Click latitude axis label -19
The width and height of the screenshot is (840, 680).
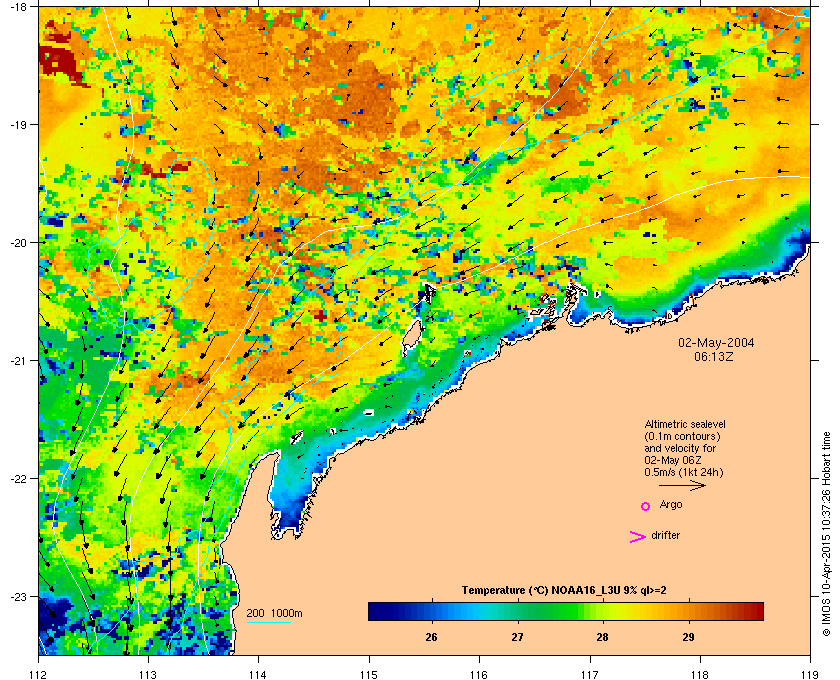[x=18, y=124]
